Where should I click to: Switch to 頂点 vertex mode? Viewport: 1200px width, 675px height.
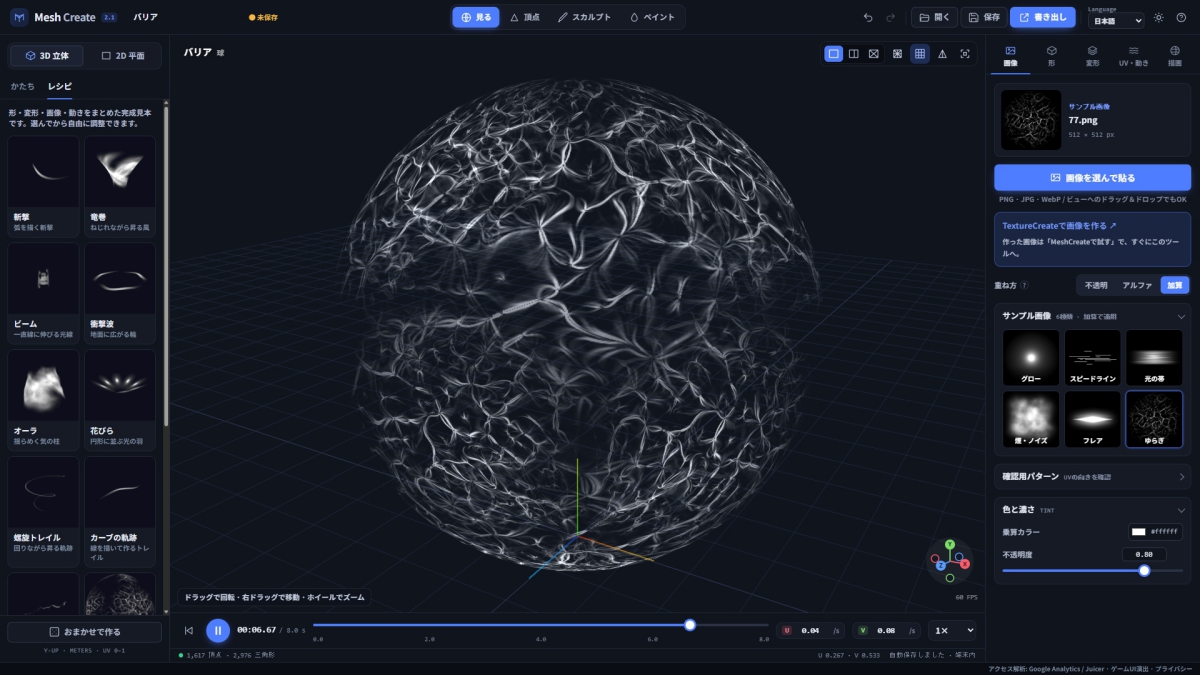pyautogui.click(x=525, y=17)
